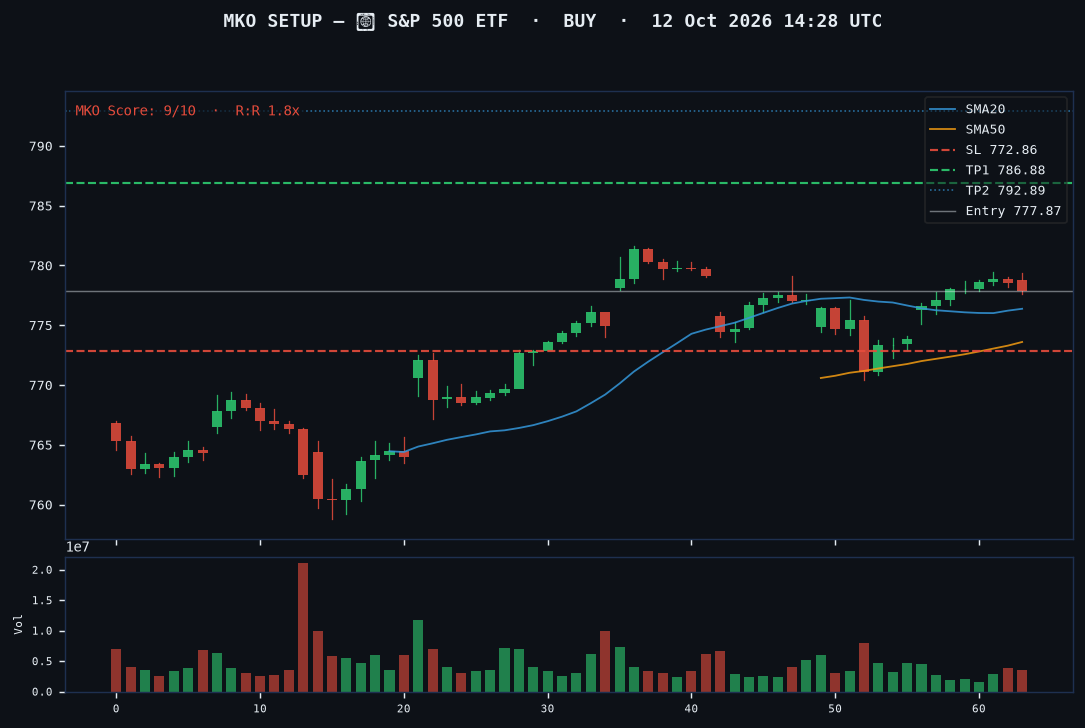The height and width of the screenshot is (728, 1085).
Task: Click the "S&P 500 ETF" title text
Action: click(448, 21)
